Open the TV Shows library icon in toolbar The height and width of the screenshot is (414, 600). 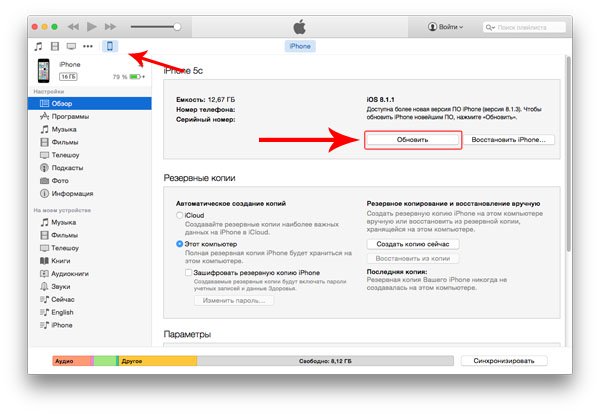point(71,47)
